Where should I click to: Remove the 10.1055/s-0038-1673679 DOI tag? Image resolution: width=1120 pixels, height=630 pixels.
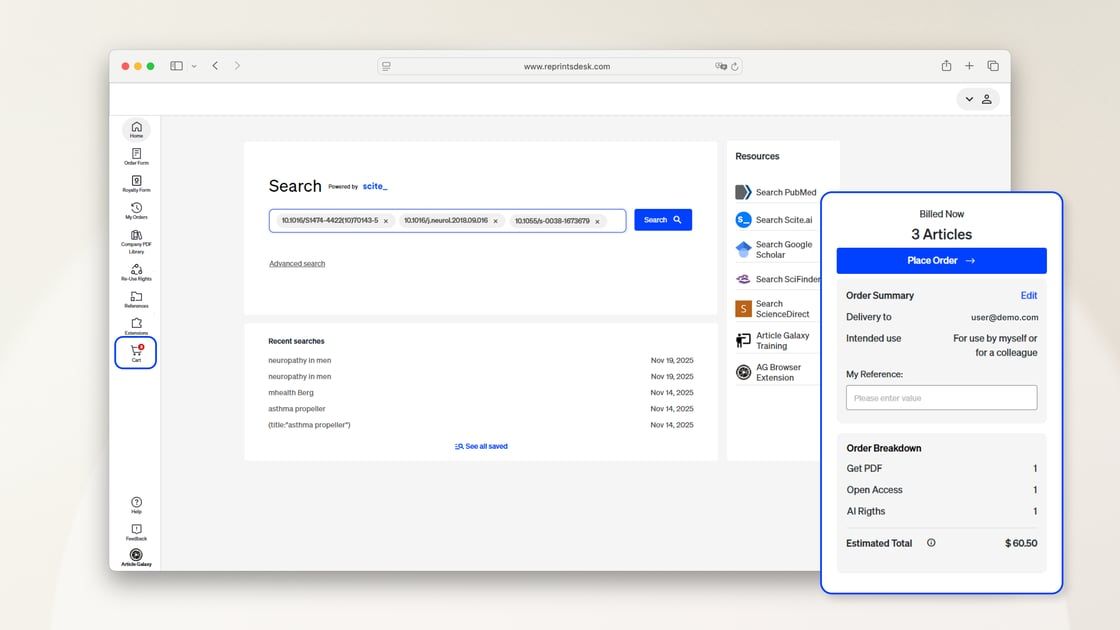598,221
